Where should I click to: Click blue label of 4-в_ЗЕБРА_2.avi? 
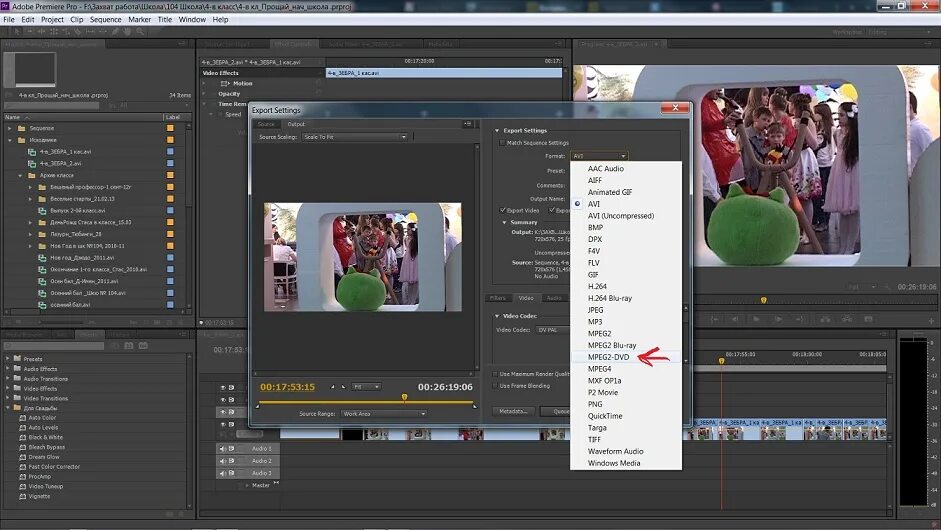[170, 163]
